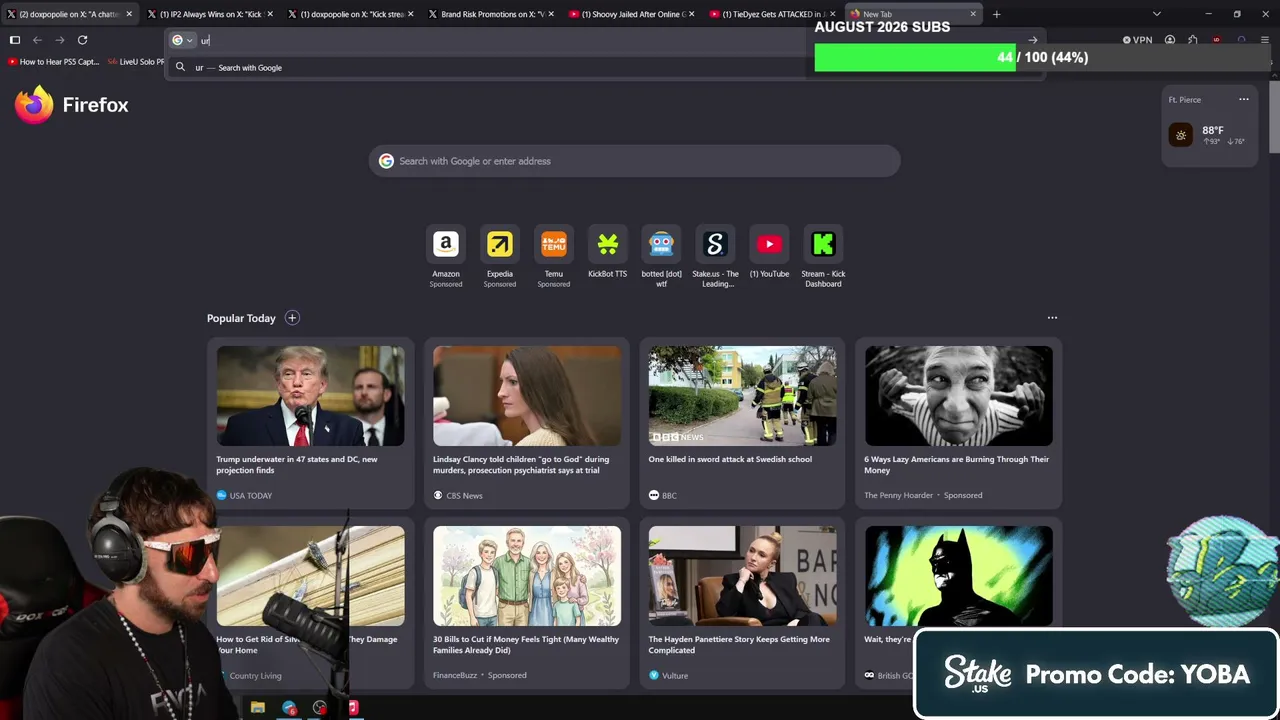
Task: Open the 88°F Ft. Pierce weather forecast
Action: click(1210, 134)
